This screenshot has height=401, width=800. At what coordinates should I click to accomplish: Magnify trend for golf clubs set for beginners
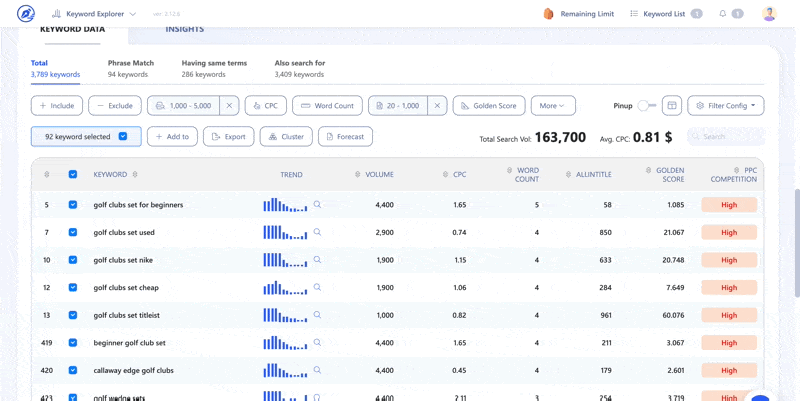click(317, 204)
